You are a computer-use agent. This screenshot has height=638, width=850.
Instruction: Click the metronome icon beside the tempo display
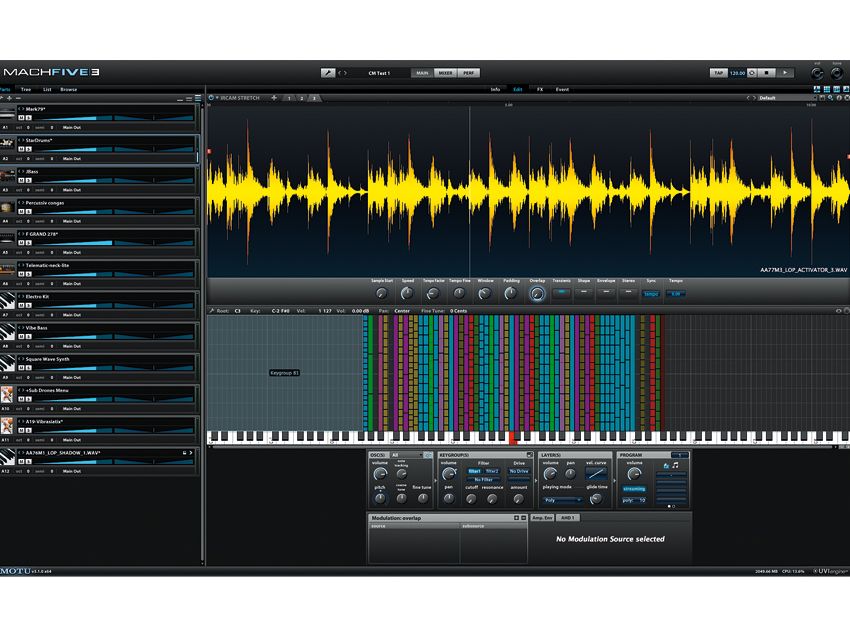coord(752,72)
